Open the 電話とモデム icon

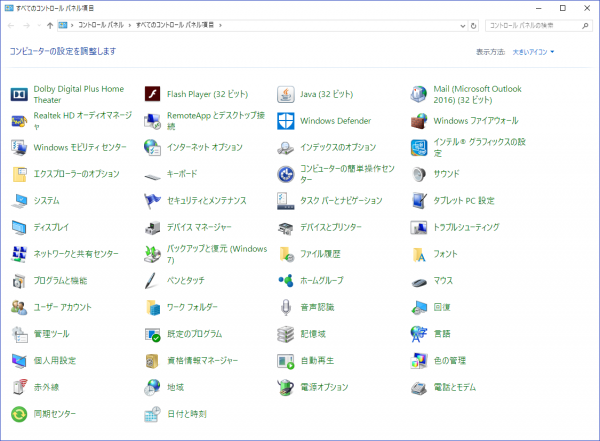pos(419,387)
